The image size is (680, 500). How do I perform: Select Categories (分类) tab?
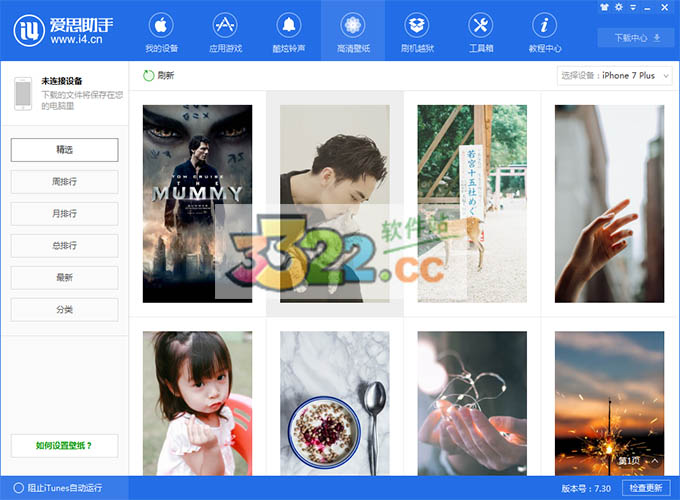pyautogui.click(x=65, y=310)
